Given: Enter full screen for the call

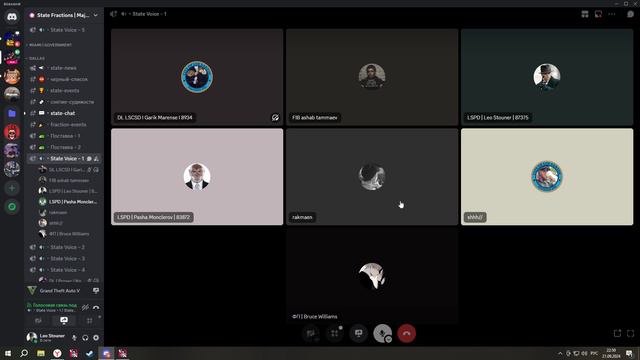Looking at the screenshot, I should coord(630,333).
